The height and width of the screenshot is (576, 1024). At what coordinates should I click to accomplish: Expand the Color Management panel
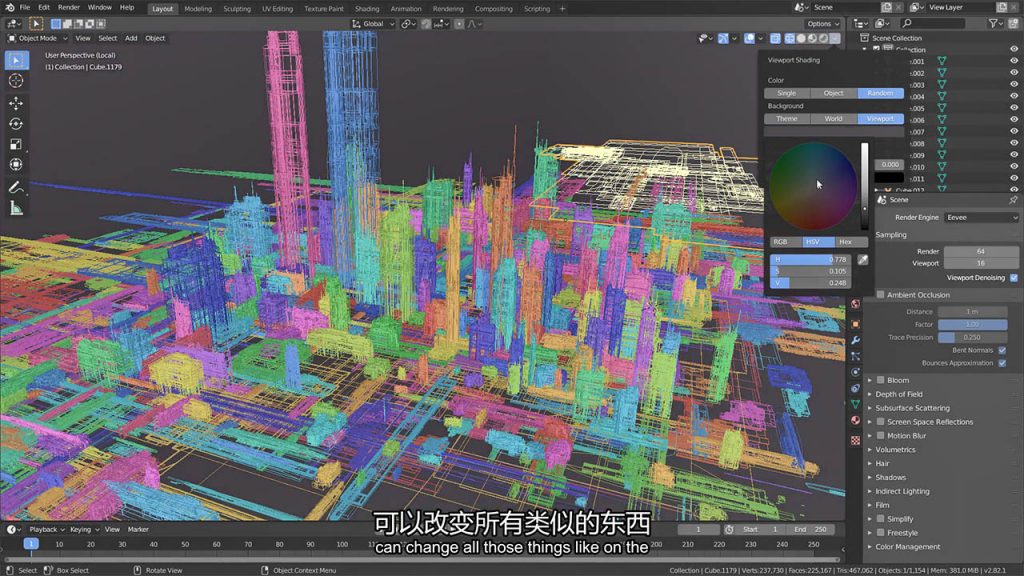tap(907, 547)
